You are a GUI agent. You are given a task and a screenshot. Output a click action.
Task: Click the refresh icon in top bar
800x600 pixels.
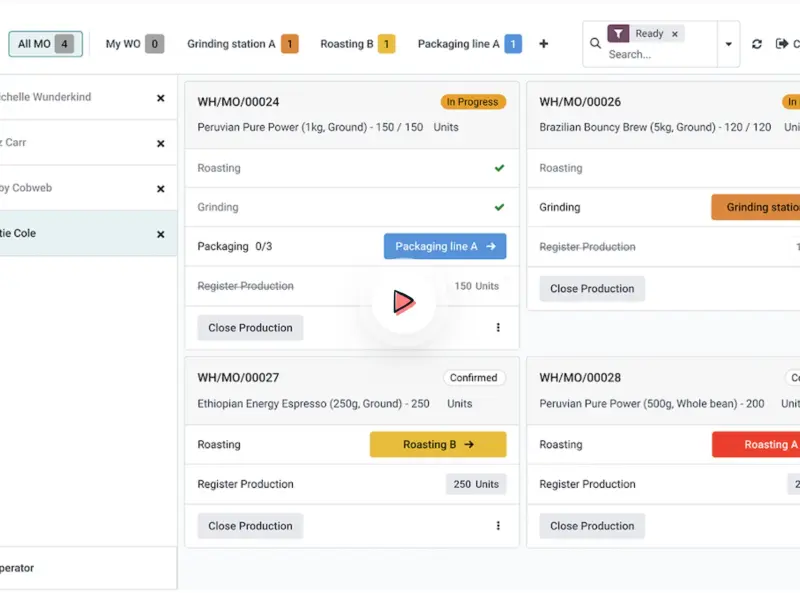pyautogui.click(x=757, y=44)
